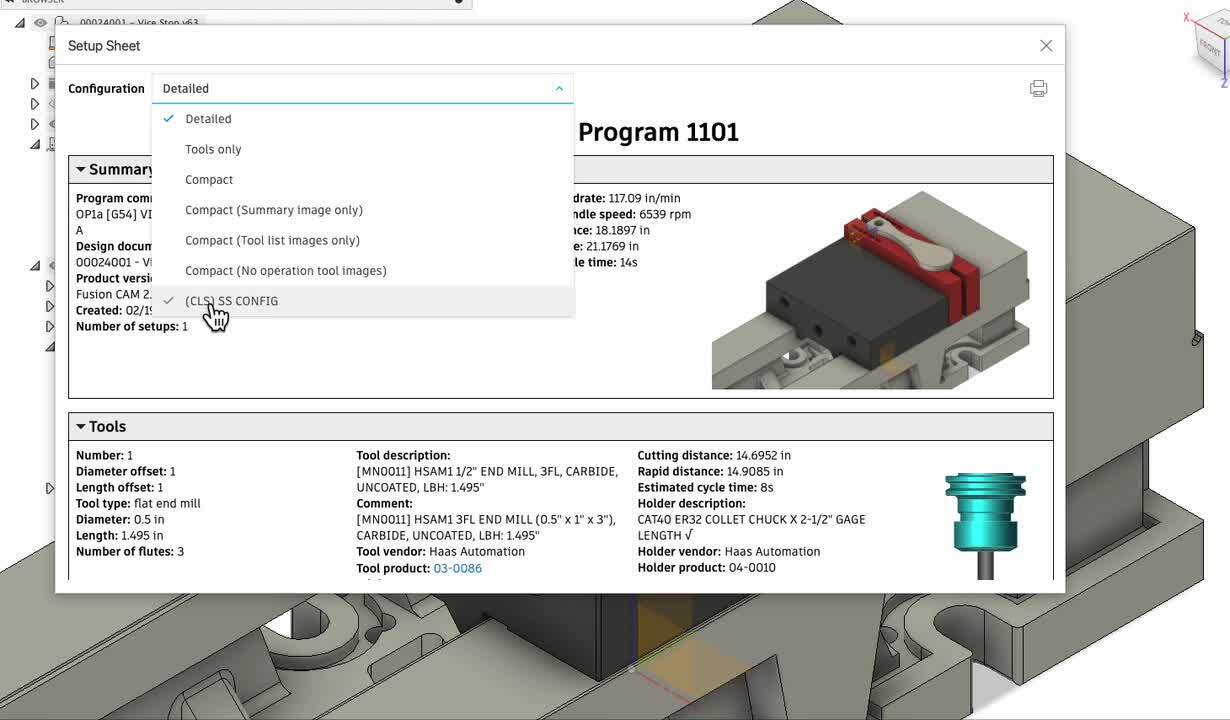Click the FRONT face of the view cube

point(1208,47)
